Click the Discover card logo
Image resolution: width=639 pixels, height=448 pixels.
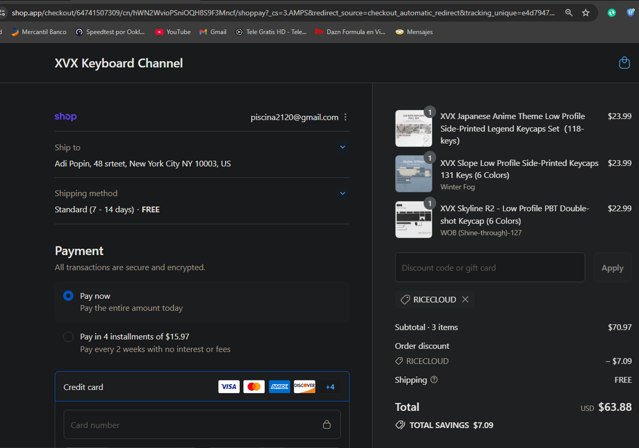pos(304,386)
